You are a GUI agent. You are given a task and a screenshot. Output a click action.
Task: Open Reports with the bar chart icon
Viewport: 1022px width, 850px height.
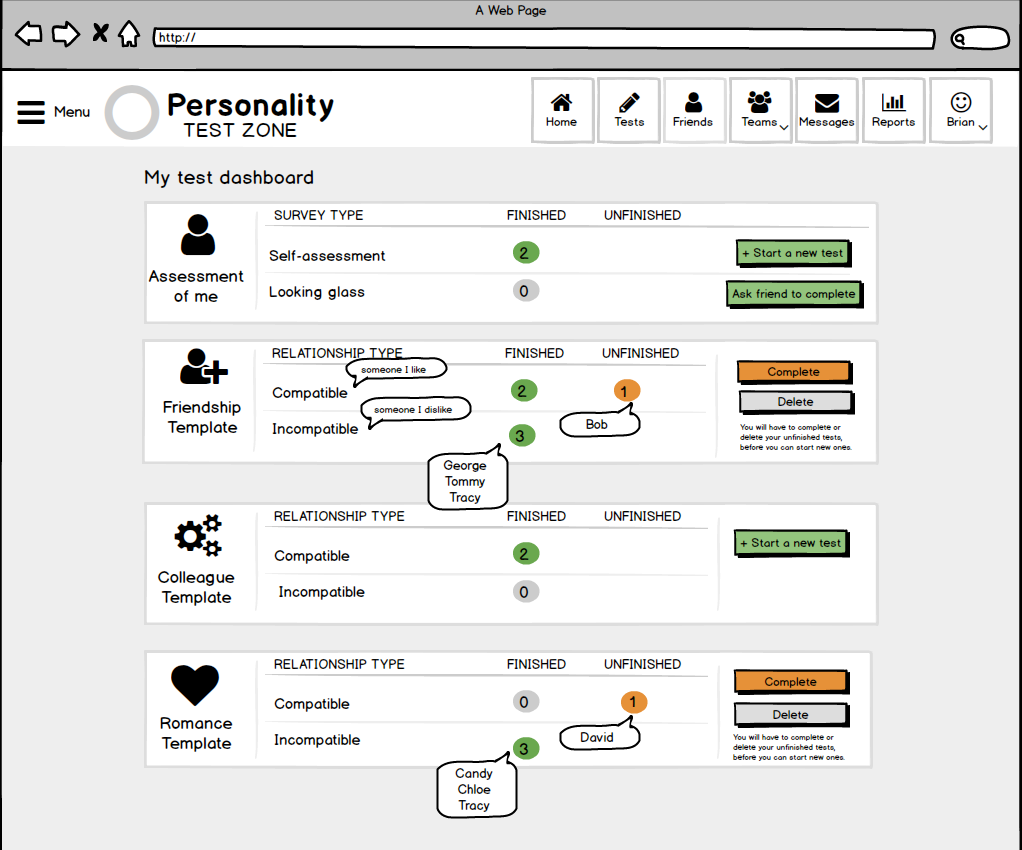894,110
